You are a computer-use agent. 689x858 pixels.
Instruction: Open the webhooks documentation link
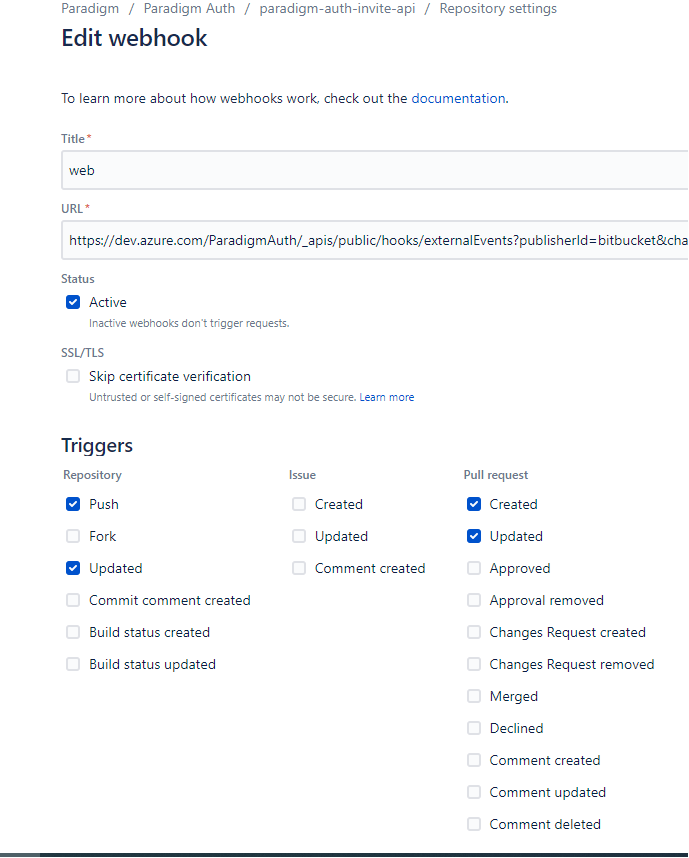tap(458, 98)
